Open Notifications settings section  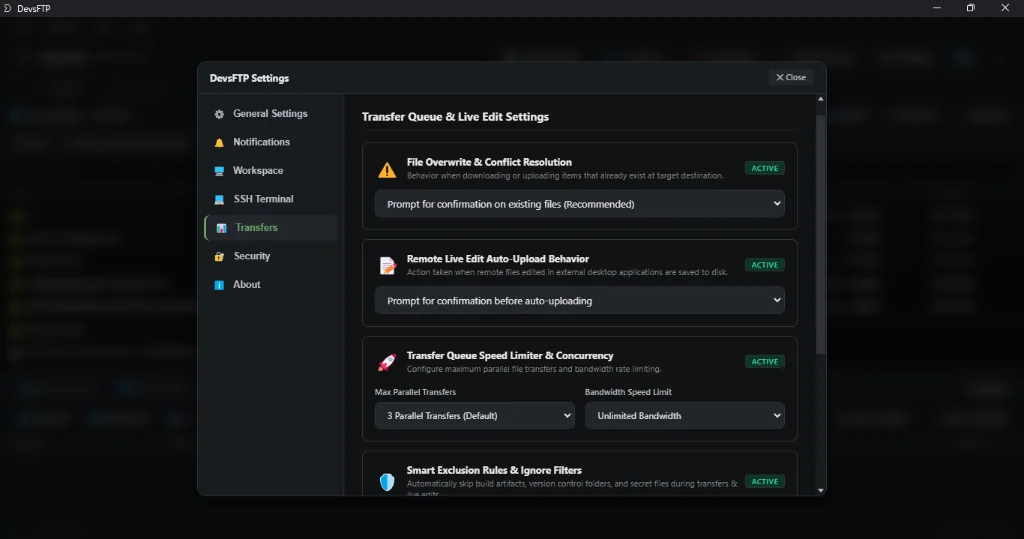[x=270, y=142]
